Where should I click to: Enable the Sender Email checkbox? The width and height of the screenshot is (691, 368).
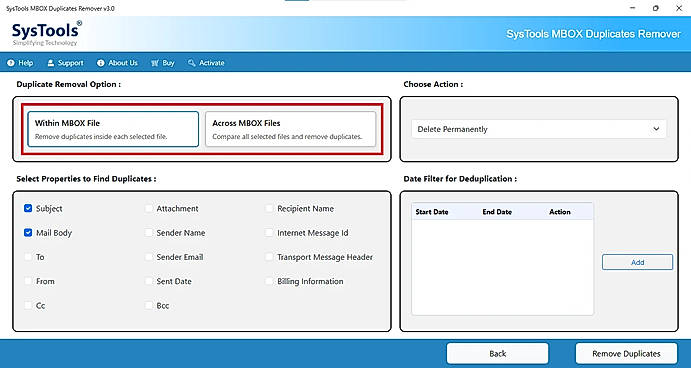tap(149, 257)
